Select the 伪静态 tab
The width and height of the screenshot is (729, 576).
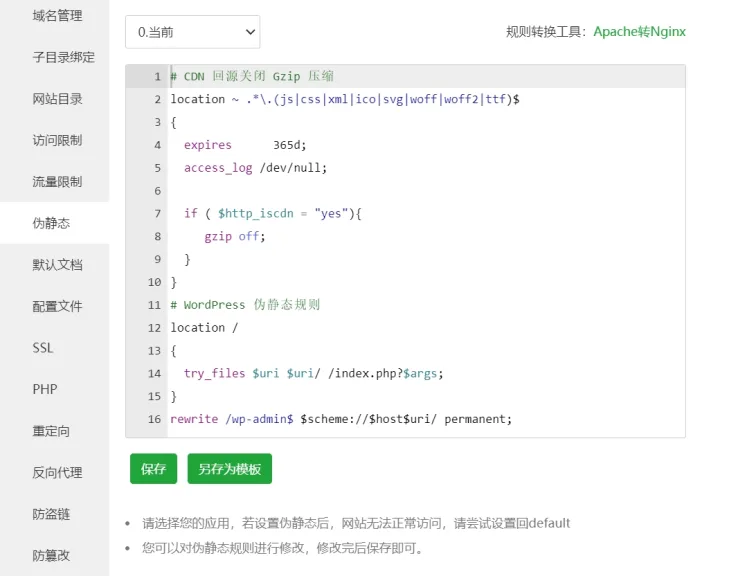pos(51,223)
